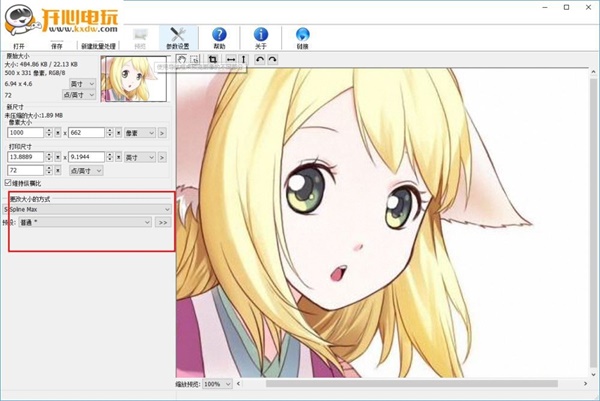Viewport: 600px width, 401px height.
Task: Click the 保存 (save) toolbar item
Action: [x=57, y=46]
